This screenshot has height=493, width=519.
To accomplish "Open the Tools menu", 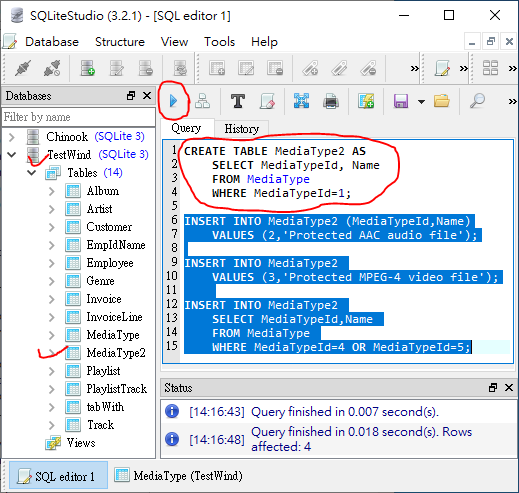I will coord(219,42).
